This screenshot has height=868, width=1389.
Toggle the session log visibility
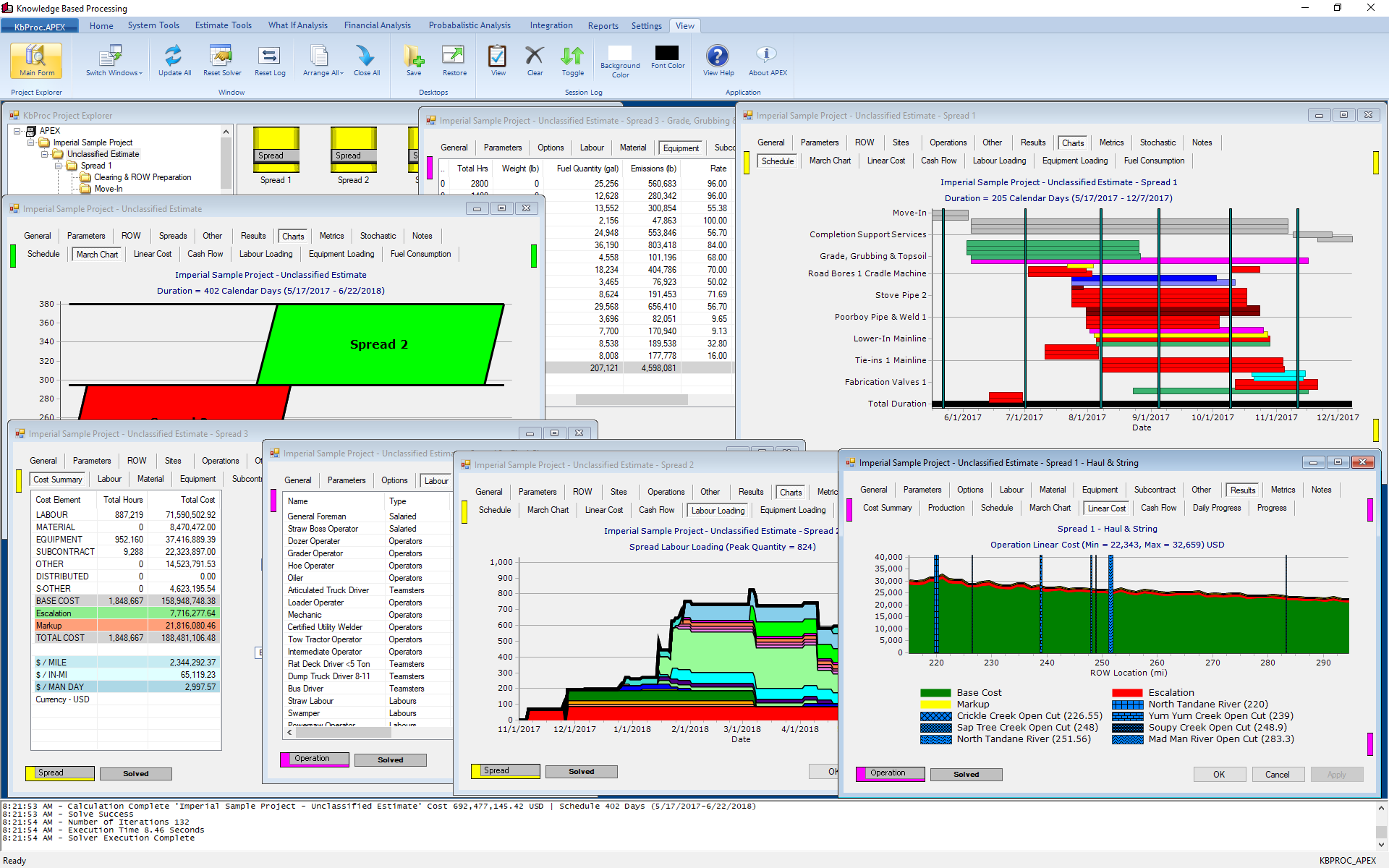tap(572, 60)
